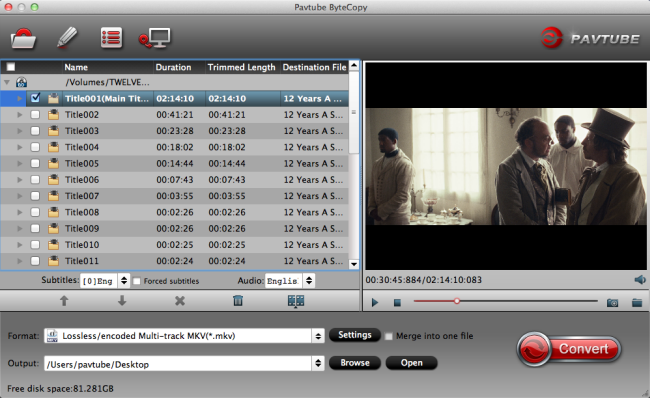
Task: Click the Convert button
Action: coord(569,349)
